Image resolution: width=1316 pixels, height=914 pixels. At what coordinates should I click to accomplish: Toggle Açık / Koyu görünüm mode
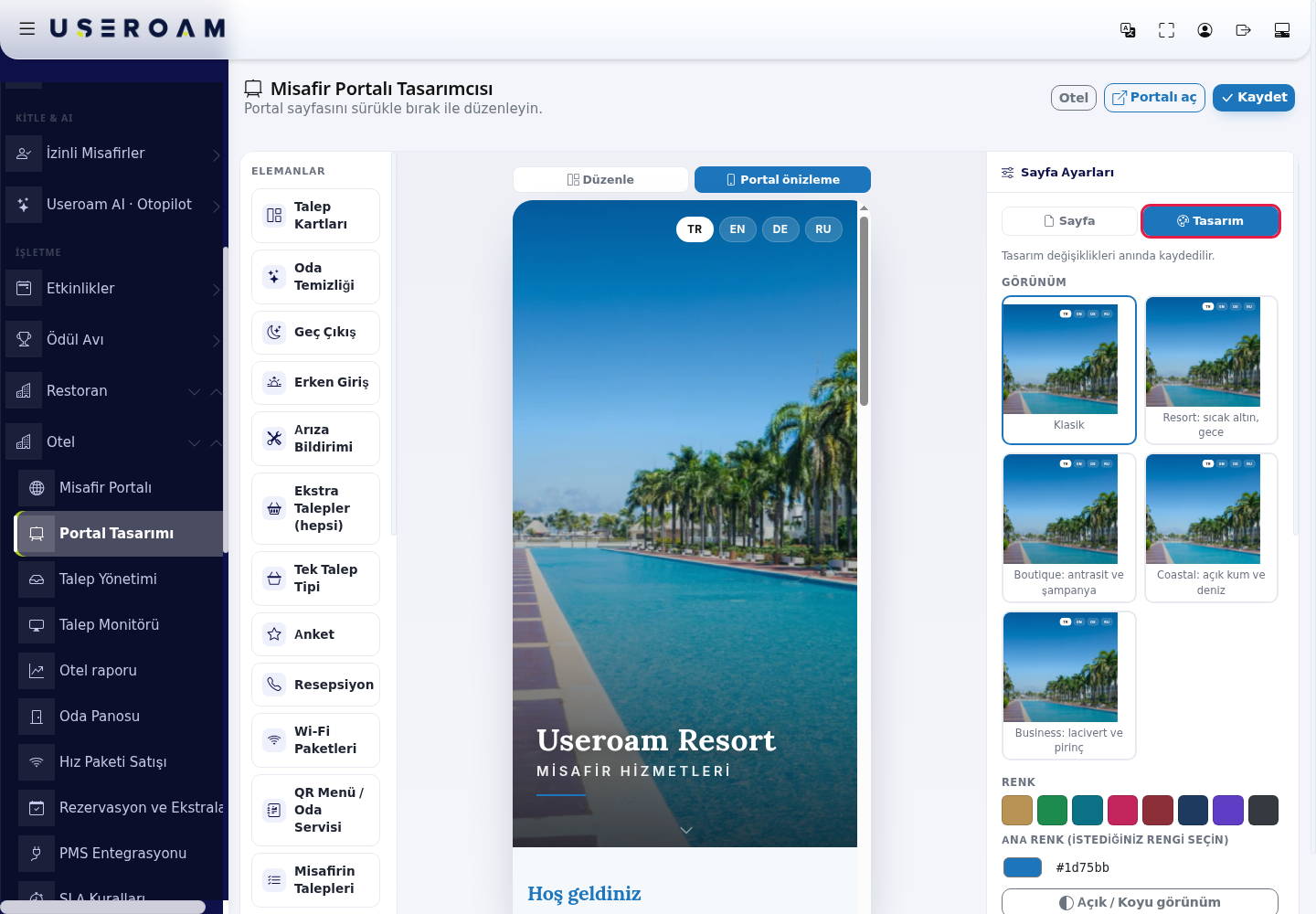click(1140, 902)
